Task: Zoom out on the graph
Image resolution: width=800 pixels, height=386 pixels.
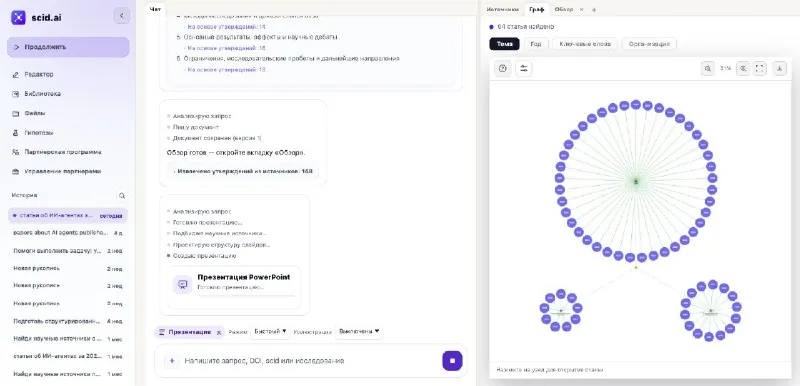Action: 708,68
